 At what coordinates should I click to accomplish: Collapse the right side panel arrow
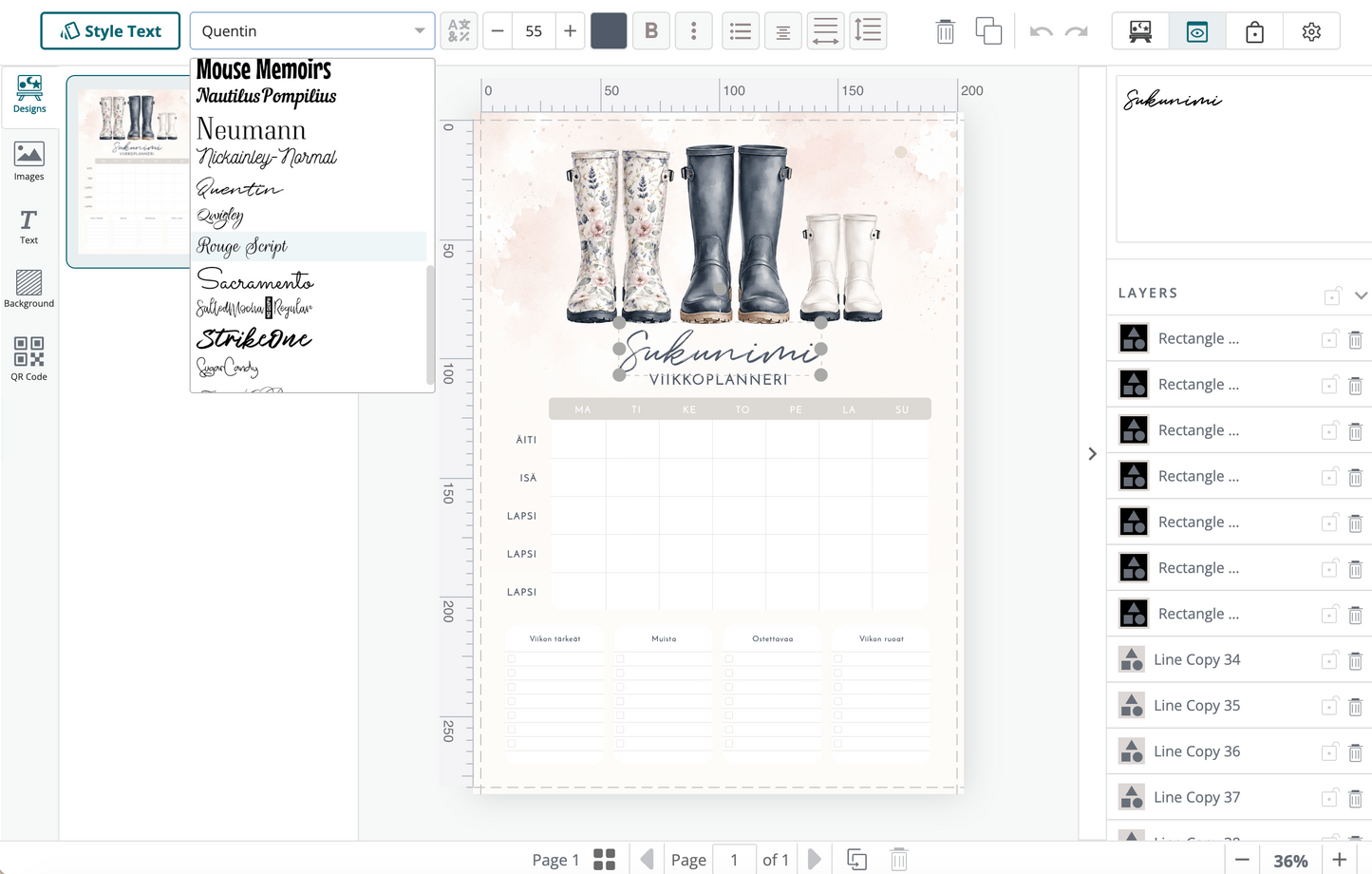tap(1092, 454)
